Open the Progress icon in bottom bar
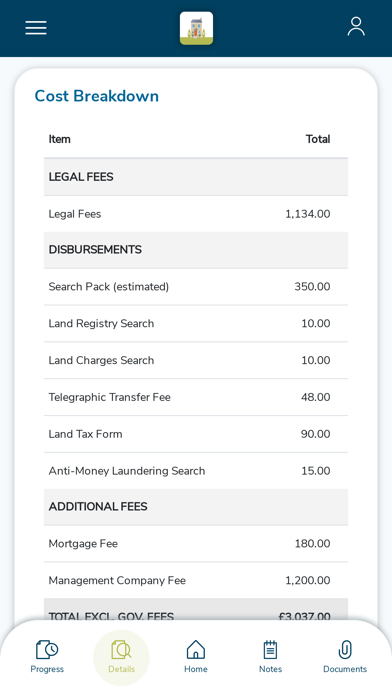Screen dimensions: 392x696 pyautogui.click(x=47, y=650)
